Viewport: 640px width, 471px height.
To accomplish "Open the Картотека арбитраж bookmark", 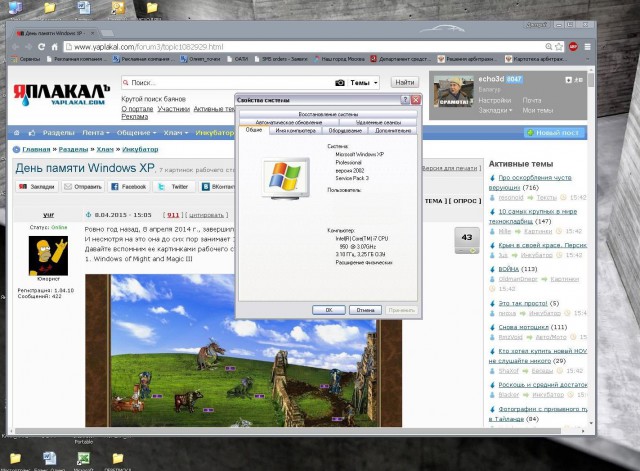I will (x=536, y=59).
